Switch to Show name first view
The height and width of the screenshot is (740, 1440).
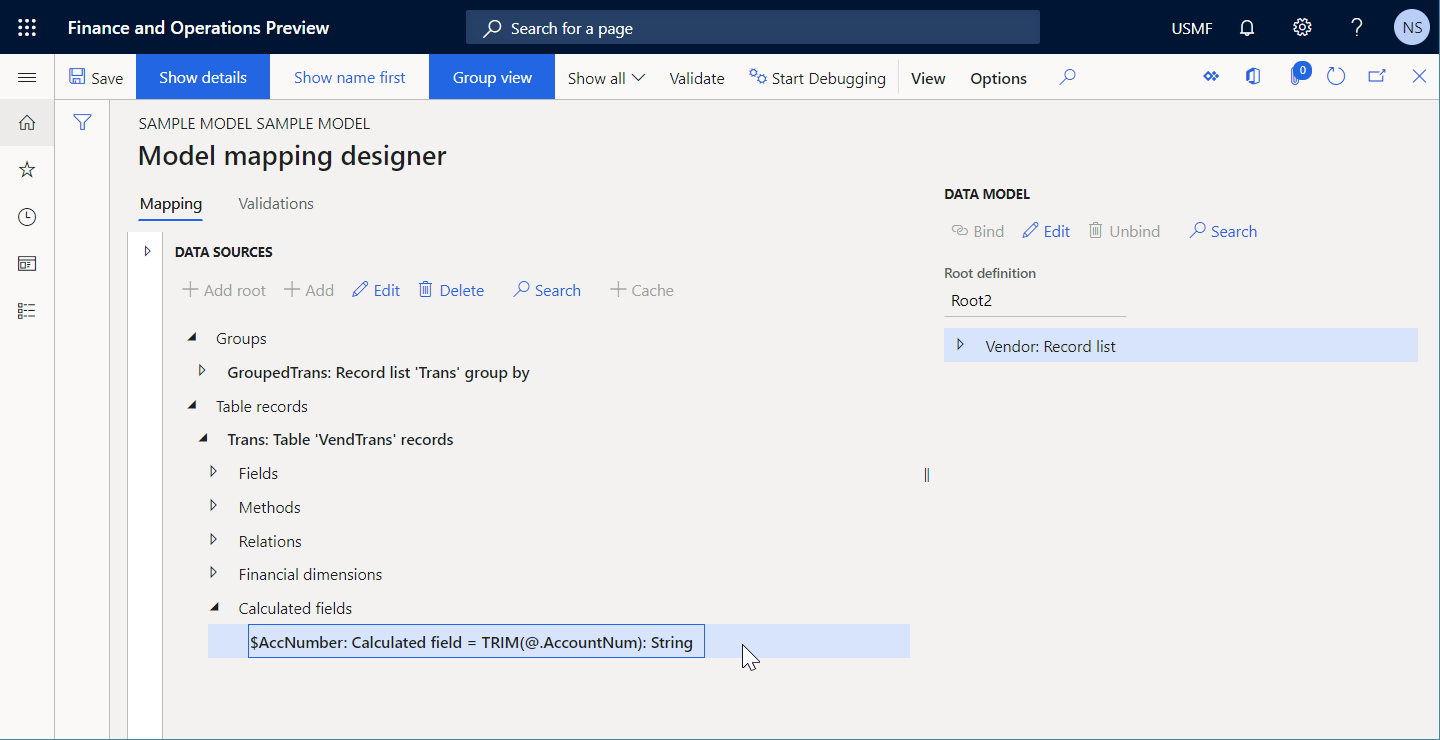349,77
